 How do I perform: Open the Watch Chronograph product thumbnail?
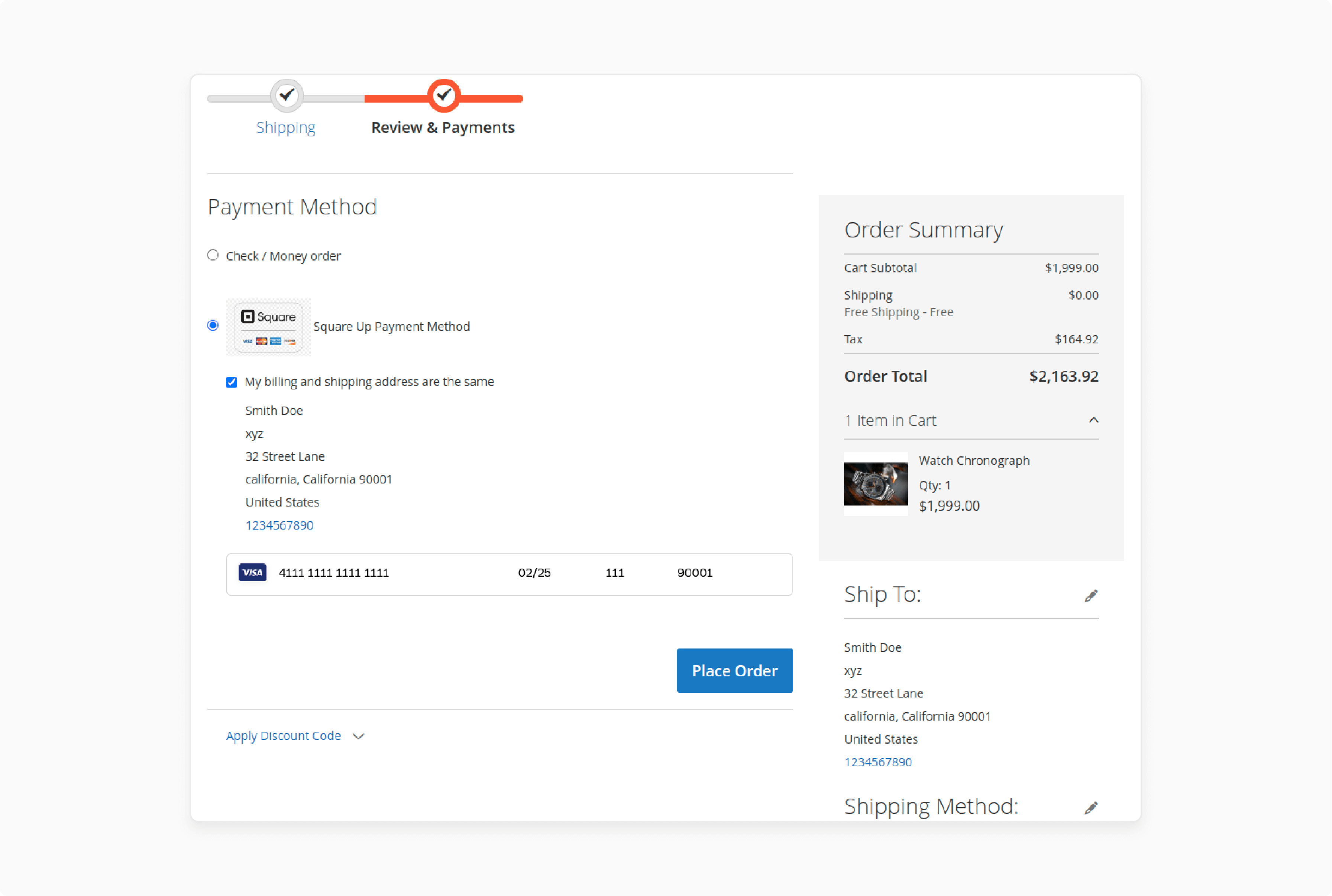click(x=876, y=484)
